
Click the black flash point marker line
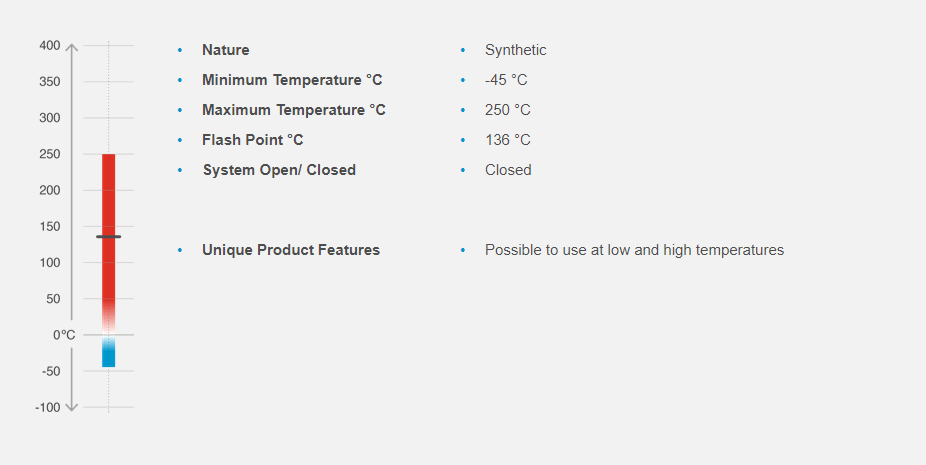pyautogui.click(x=108, y=237)
